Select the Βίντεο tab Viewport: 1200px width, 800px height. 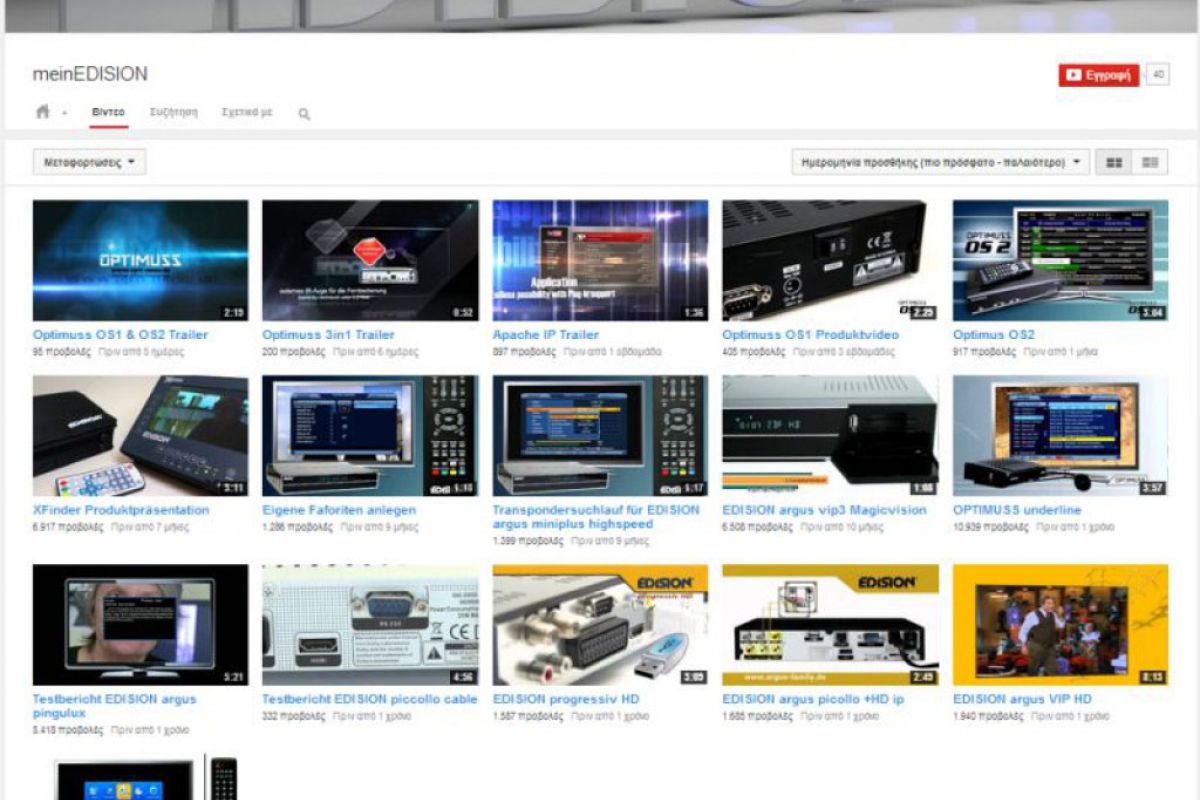click(x=110, y=113)
